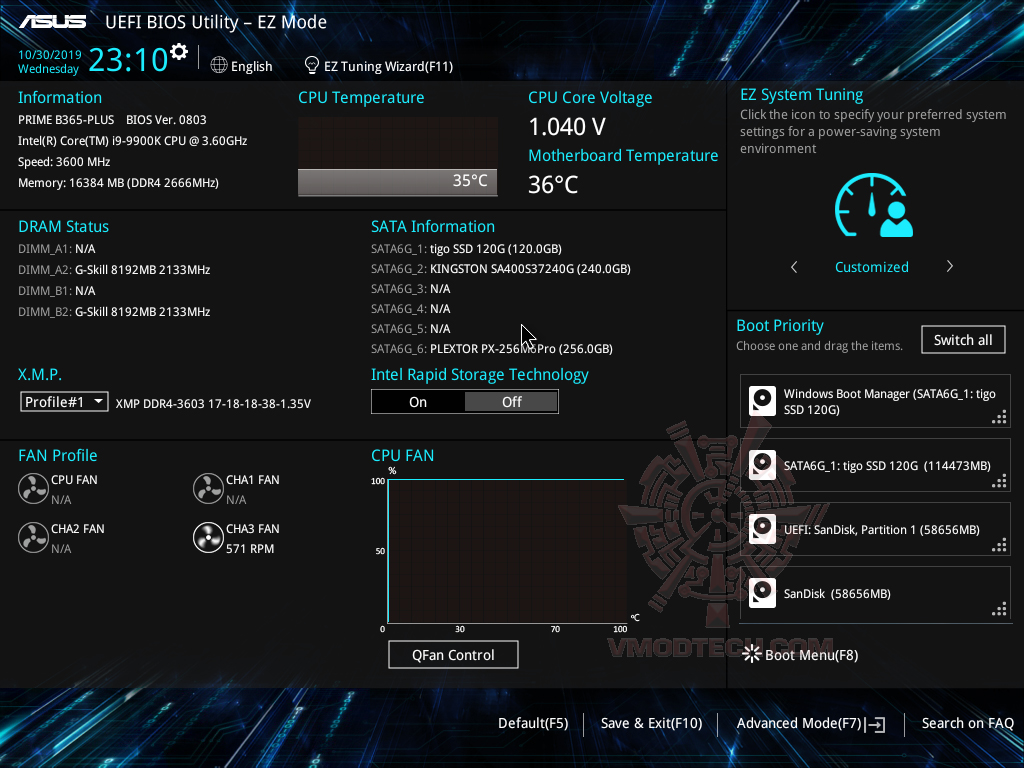Screen dimensions: 1024x768
Task: Select the CHA2 FAN icon
Action: [33, 537]
